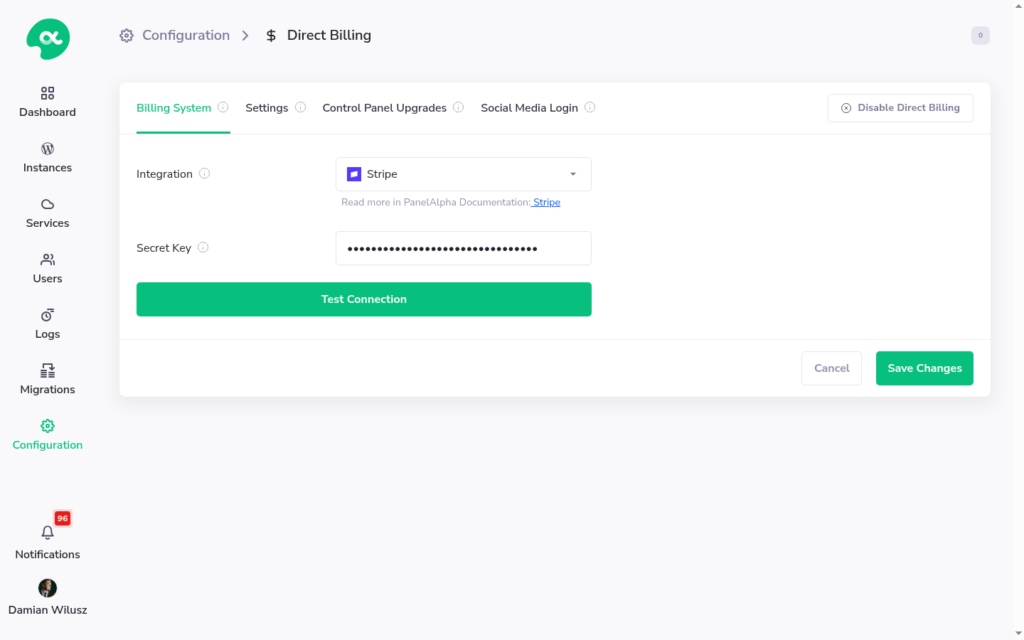Screen dimensions: 1024x640
Task: Open the Migrations sidebar icon
Action: click(48, 370)
